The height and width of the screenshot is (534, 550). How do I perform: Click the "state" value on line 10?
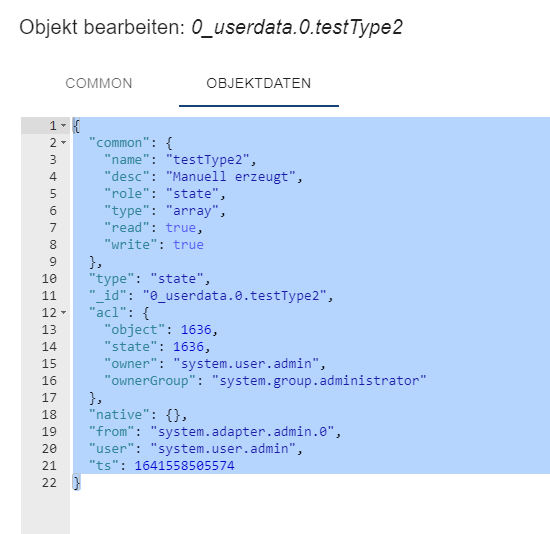pyautogui.click(x=177, y=279)
